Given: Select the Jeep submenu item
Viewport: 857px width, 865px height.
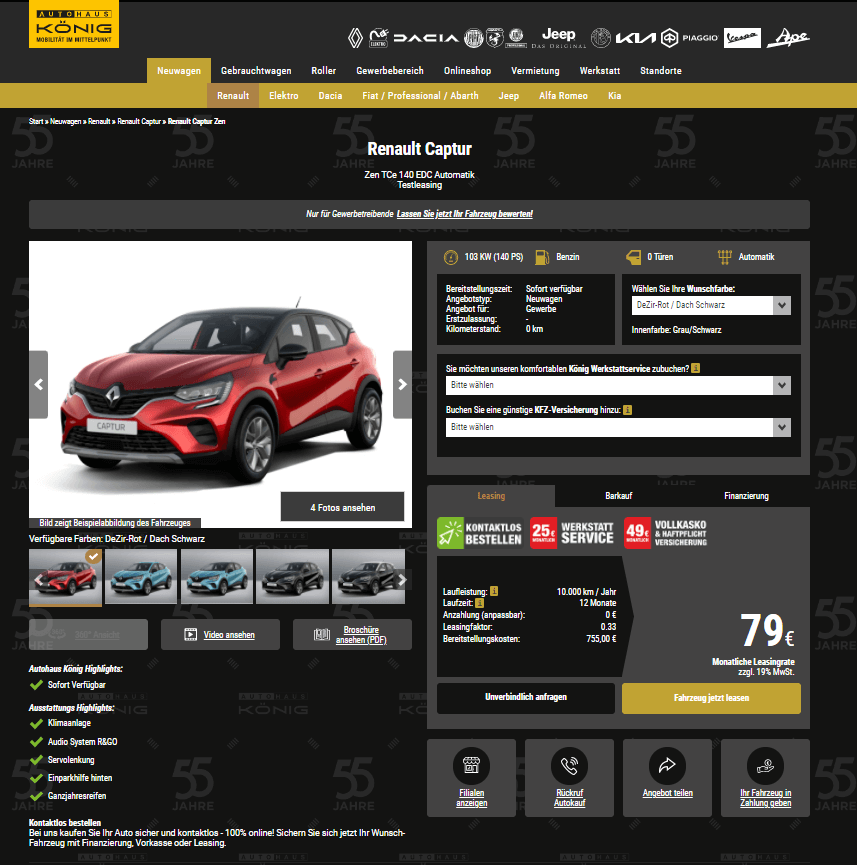Looking at the screenshot, I should click(x=509, y=95).
